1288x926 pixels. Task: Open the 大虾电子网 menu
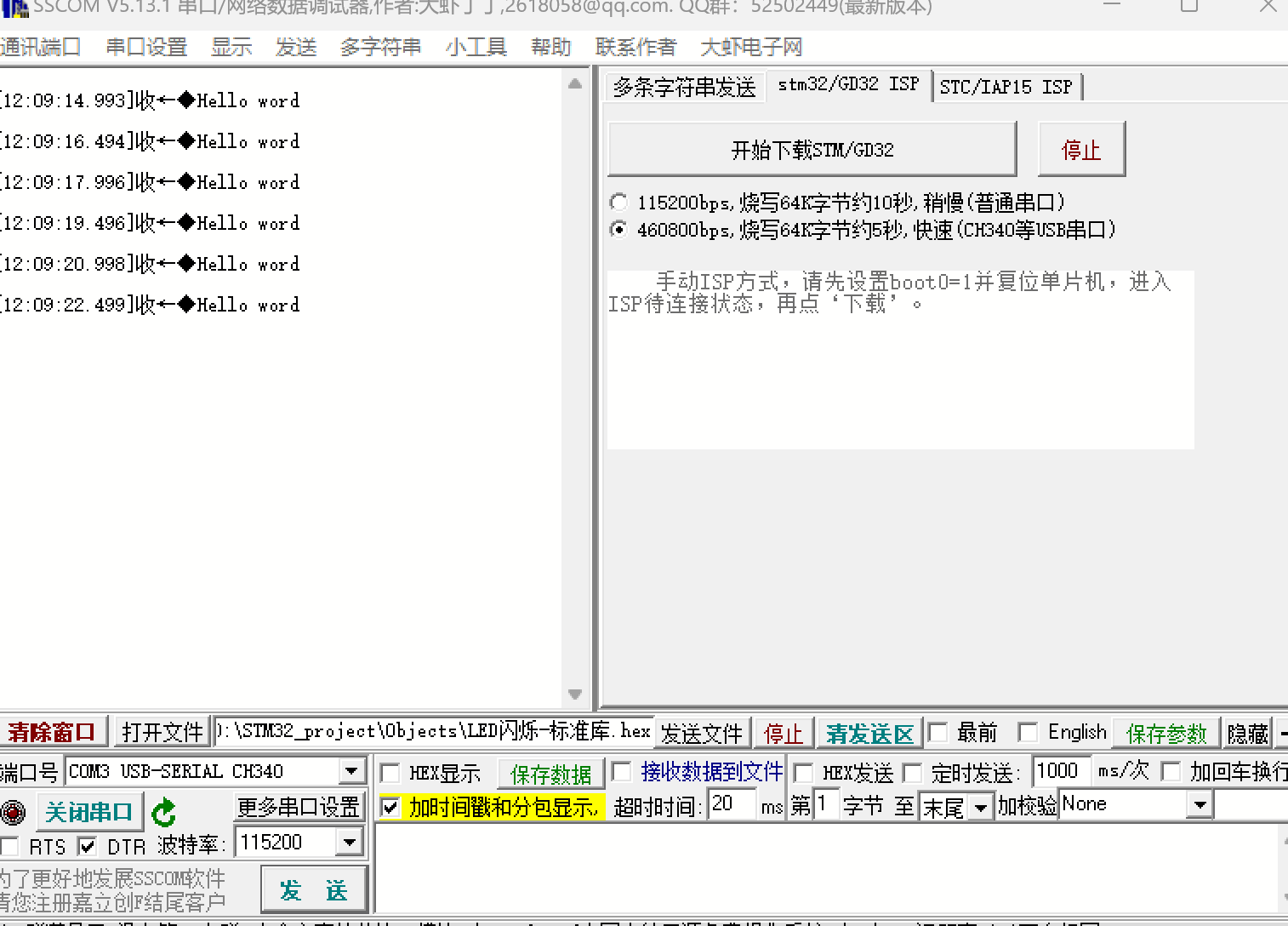point(751,47)
